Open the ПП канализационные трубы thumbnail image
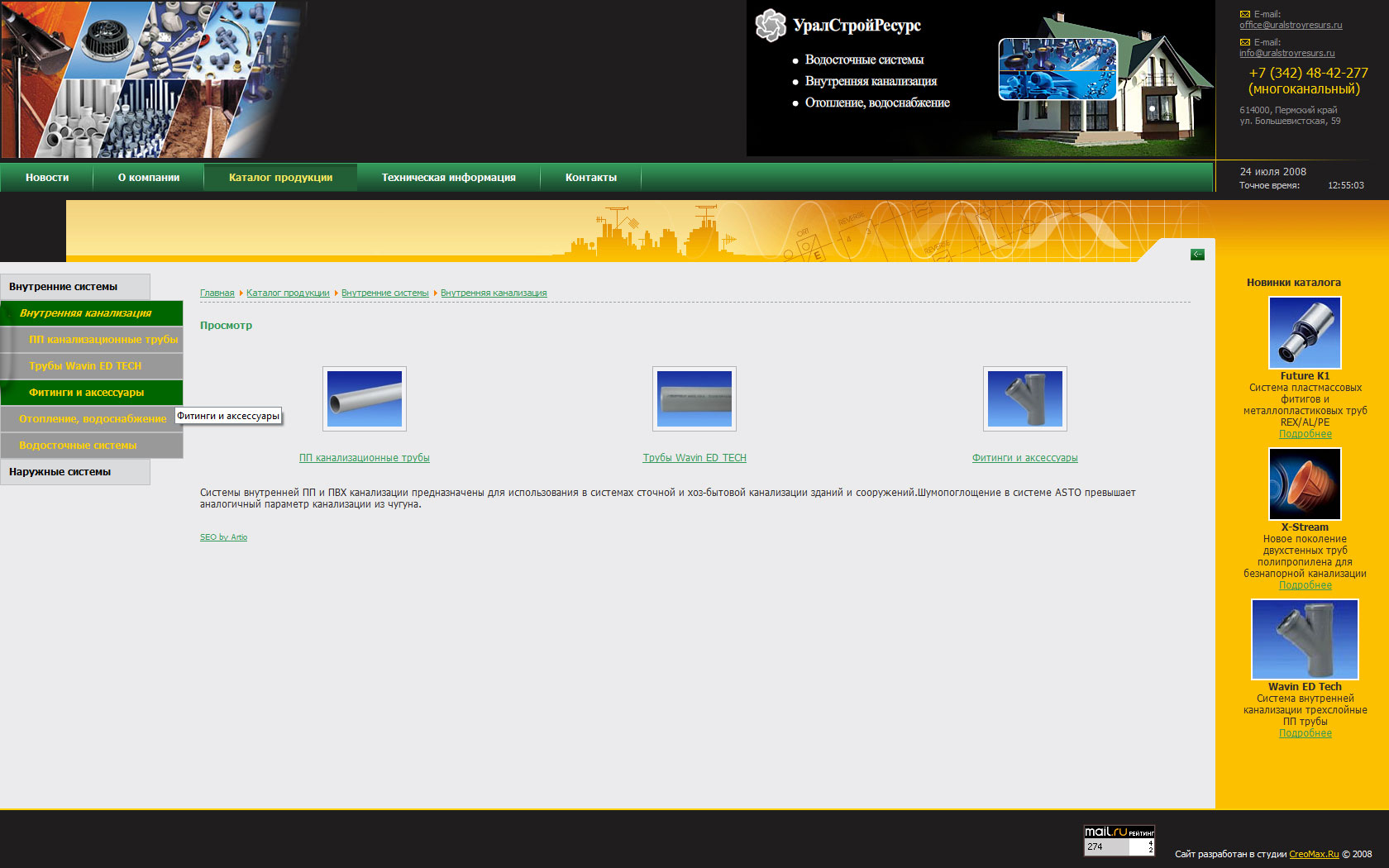This screenshot has width=1389, height=868. pos(365,398)
